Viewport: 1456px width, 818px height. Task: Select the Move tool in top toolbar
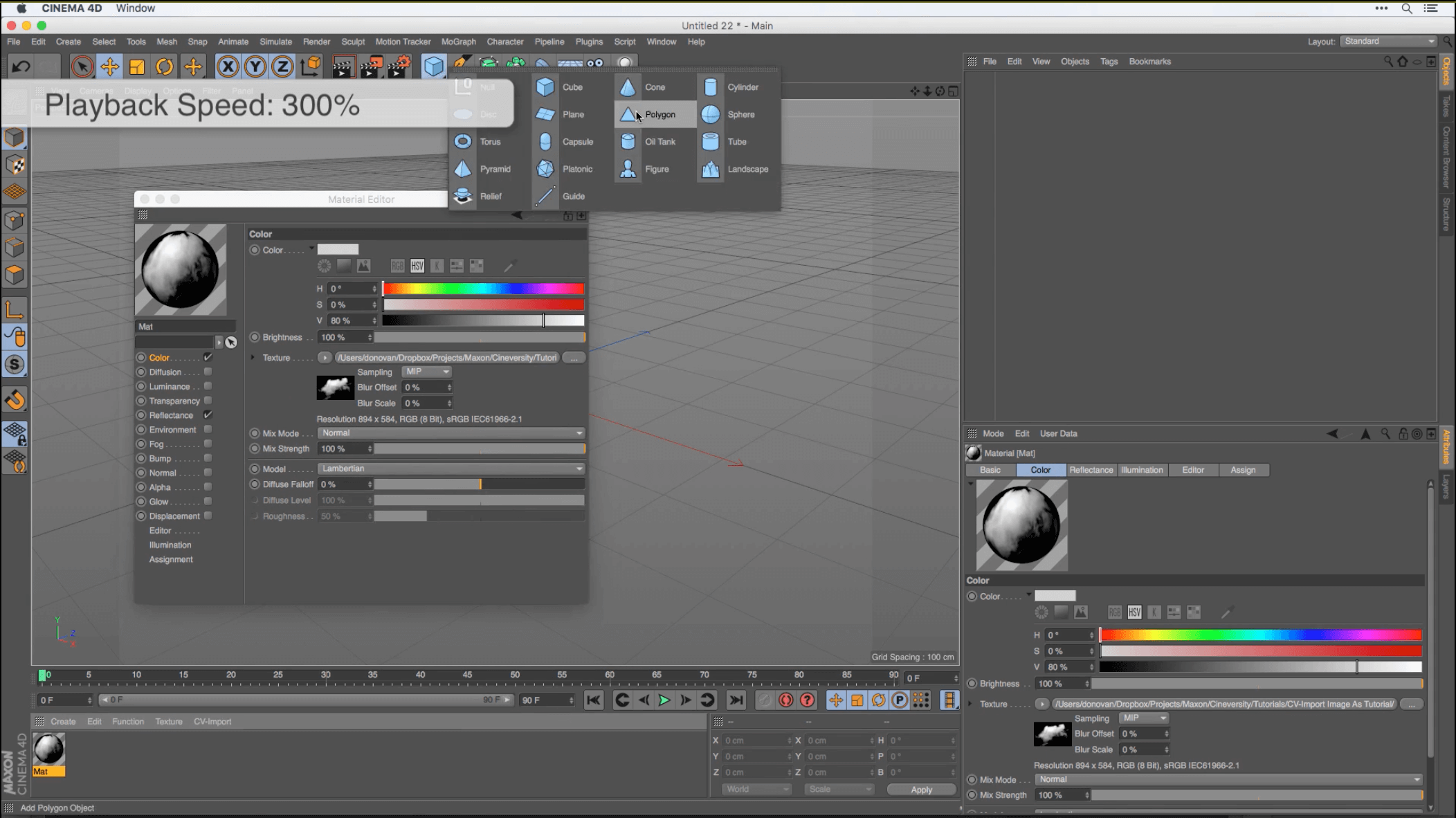109,66
